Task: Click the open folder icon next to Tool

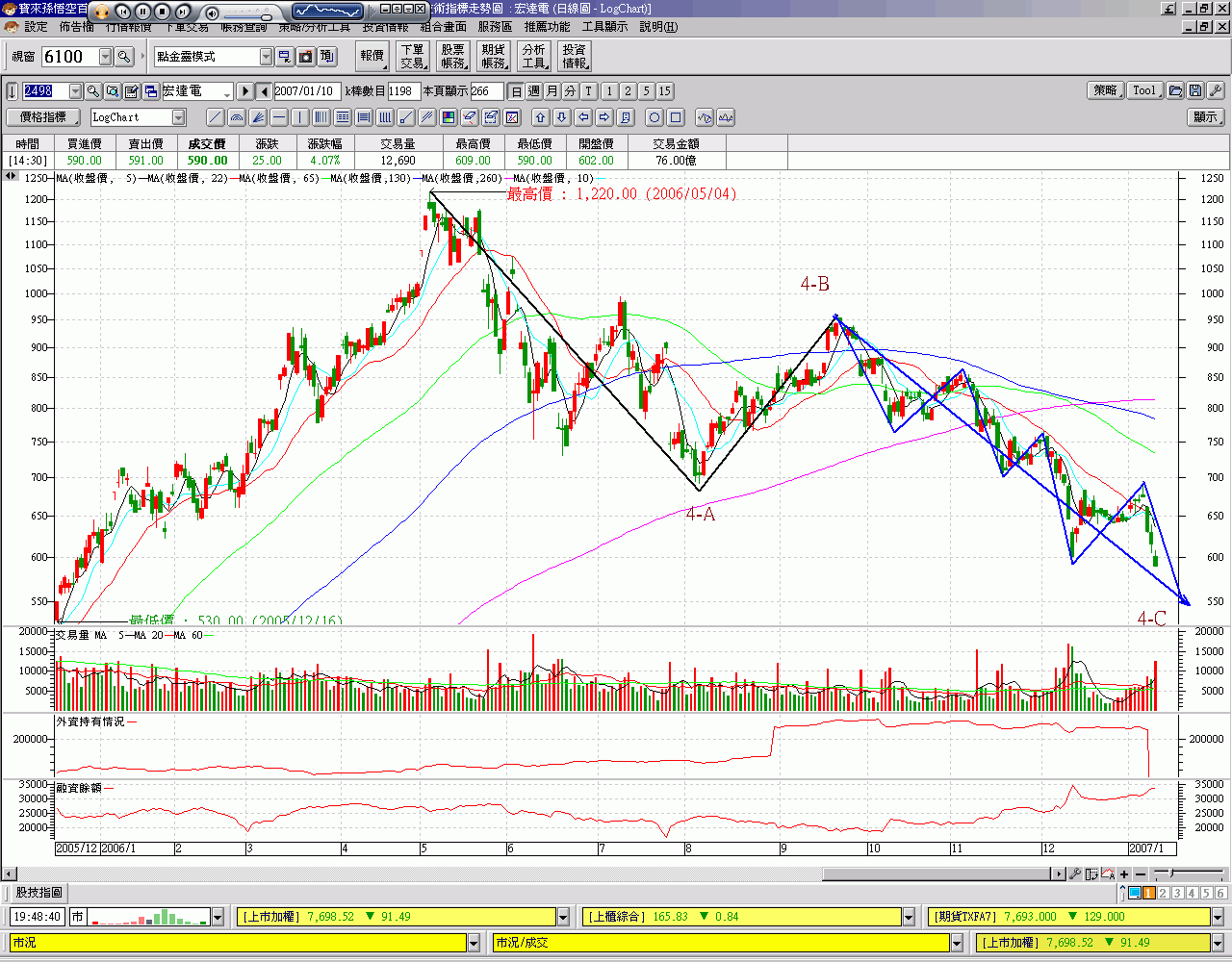Action: click(x=1175, y=90)
